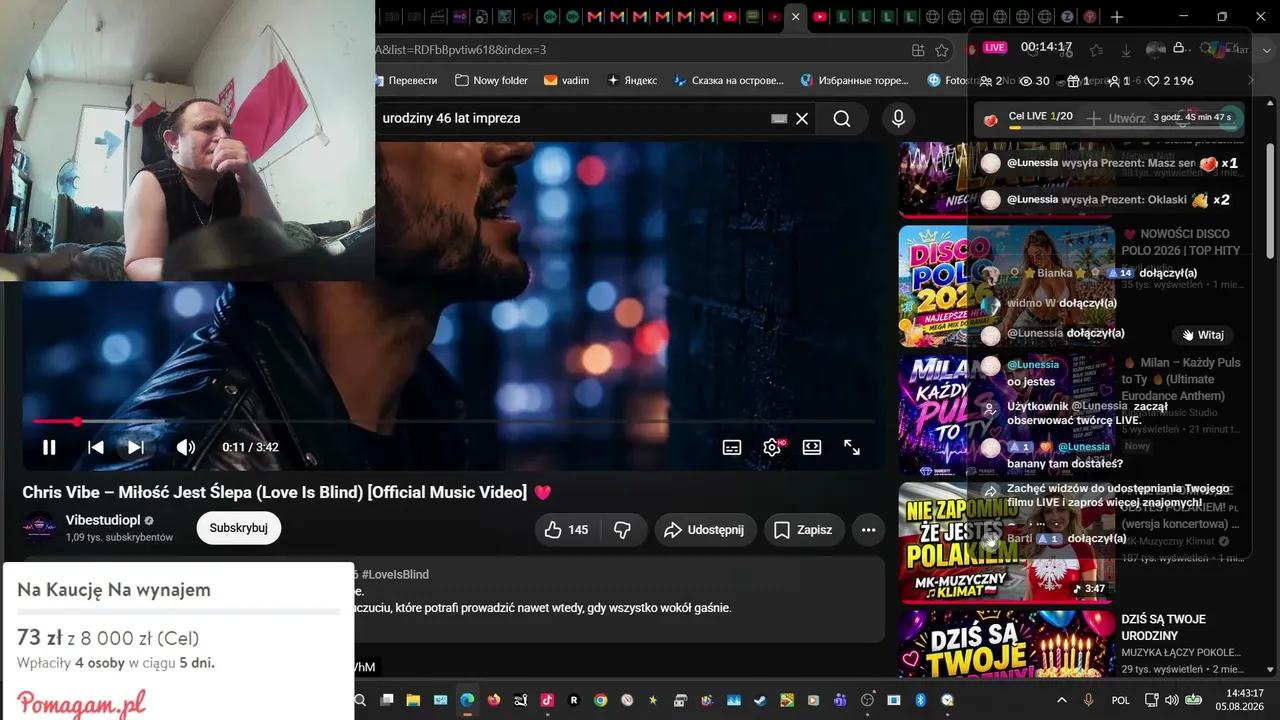
Task: Open the Яндекс bookmark
Action: [630, 80]
